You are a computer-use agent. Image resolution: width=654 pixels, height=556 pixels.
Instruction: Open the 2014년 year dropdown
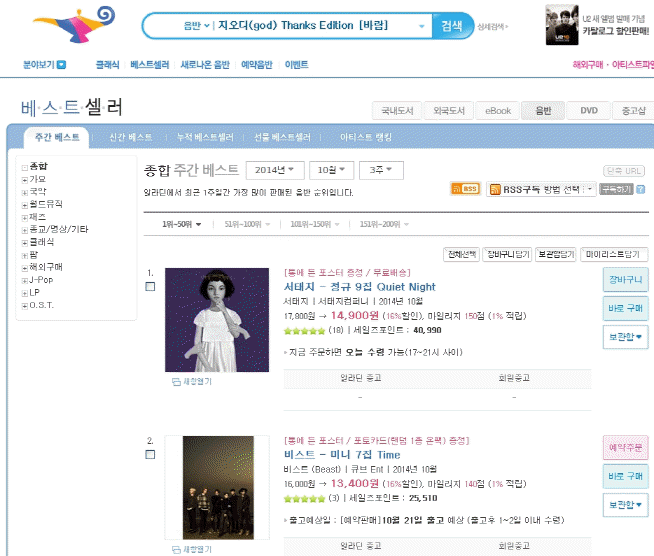point(275,170)
